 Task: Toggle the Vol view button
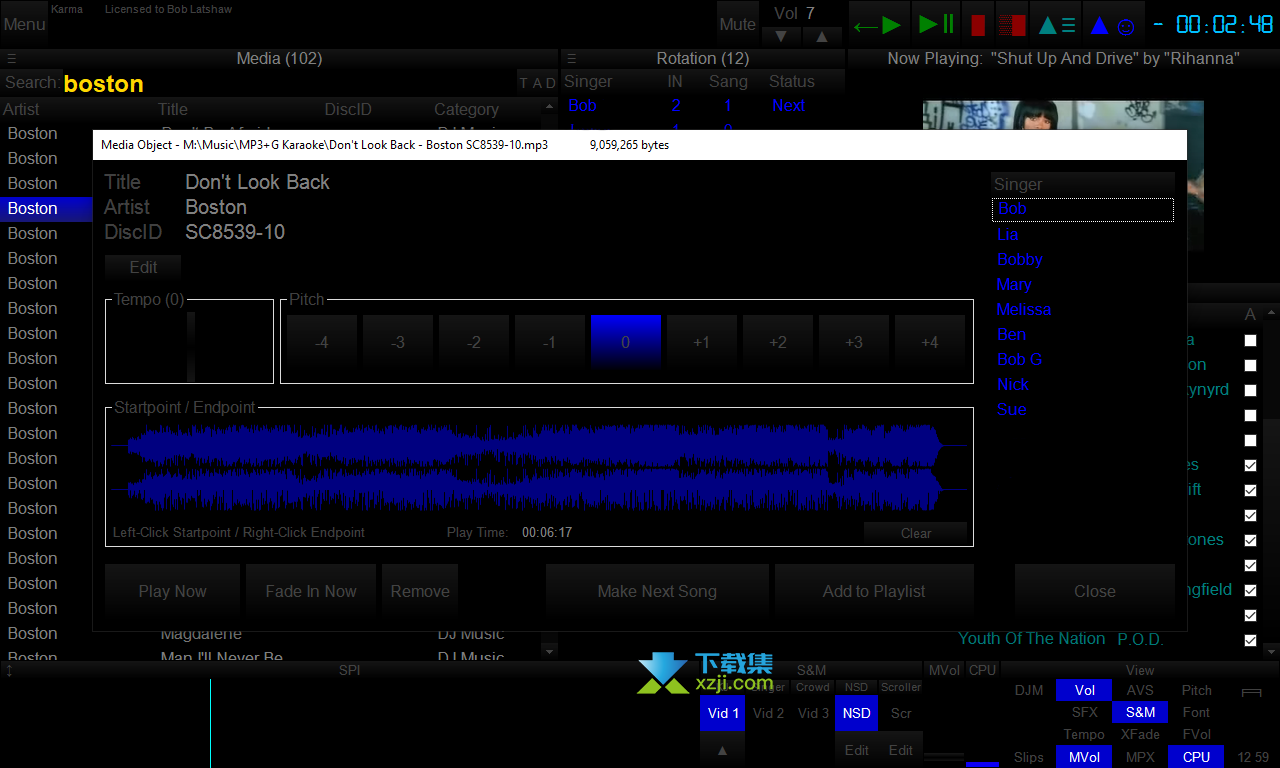click(x=1085, y=690)
